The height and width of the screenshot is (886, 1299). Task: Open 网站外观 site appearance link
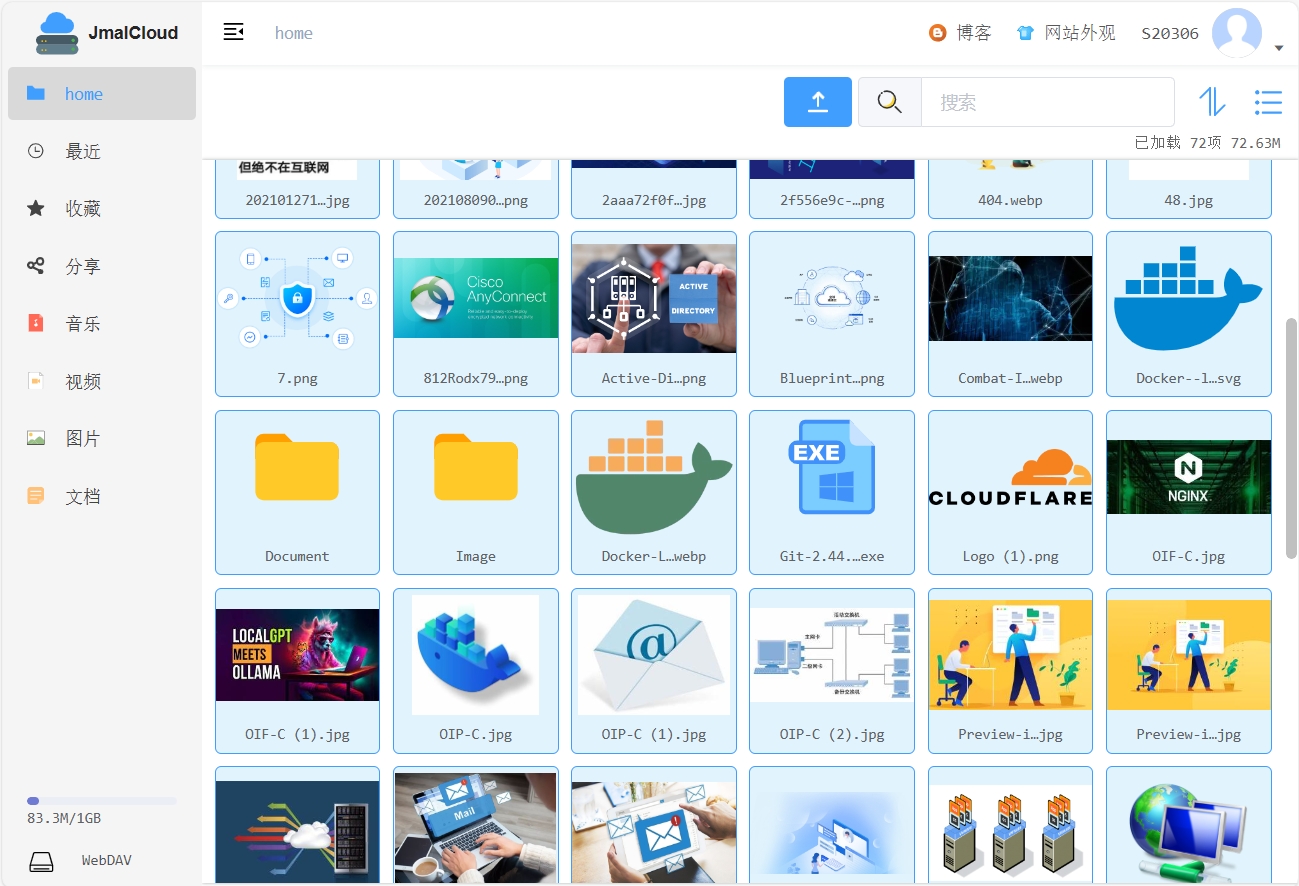point(1065,33)
